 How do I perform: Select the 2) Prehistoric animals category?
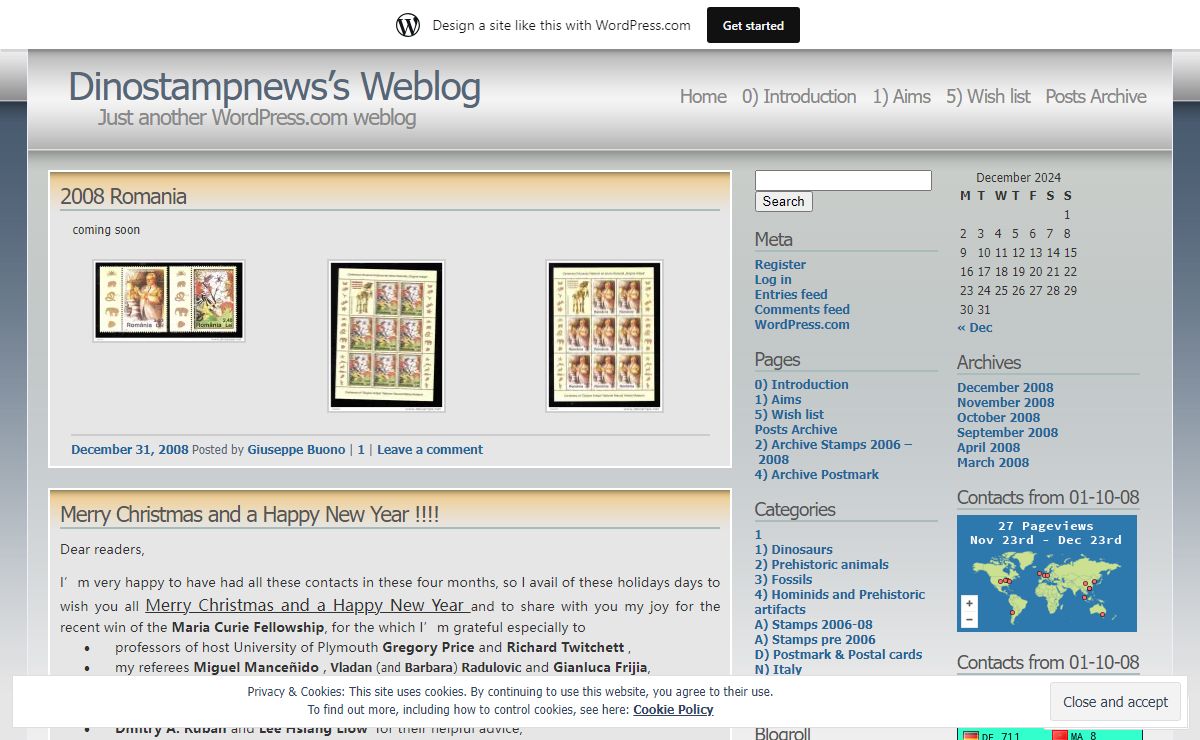pos(822,565)
